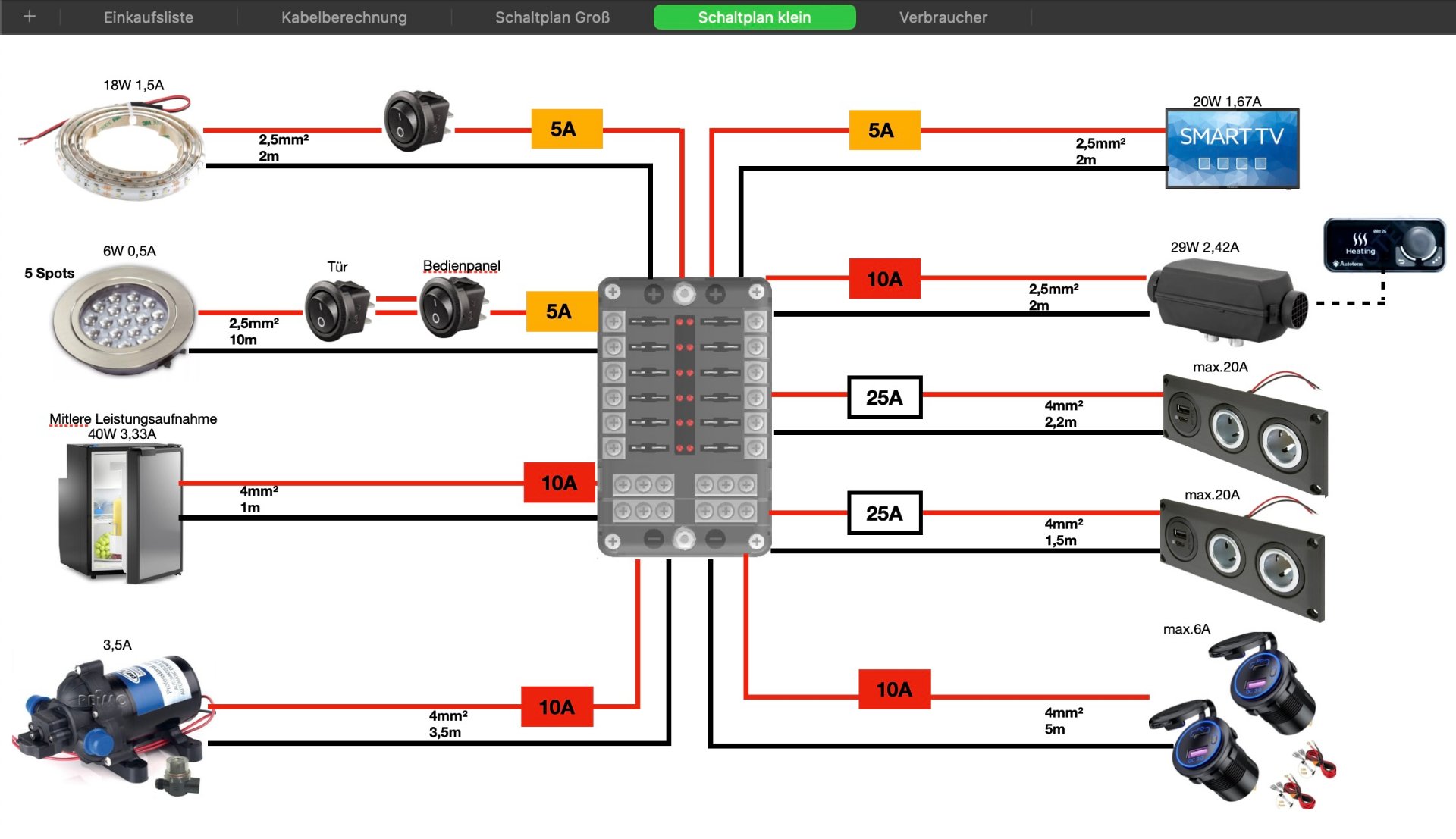
Task: Click the 5A fuse box for LED strip
Action: pyautogui.click(x=566, y=129)
